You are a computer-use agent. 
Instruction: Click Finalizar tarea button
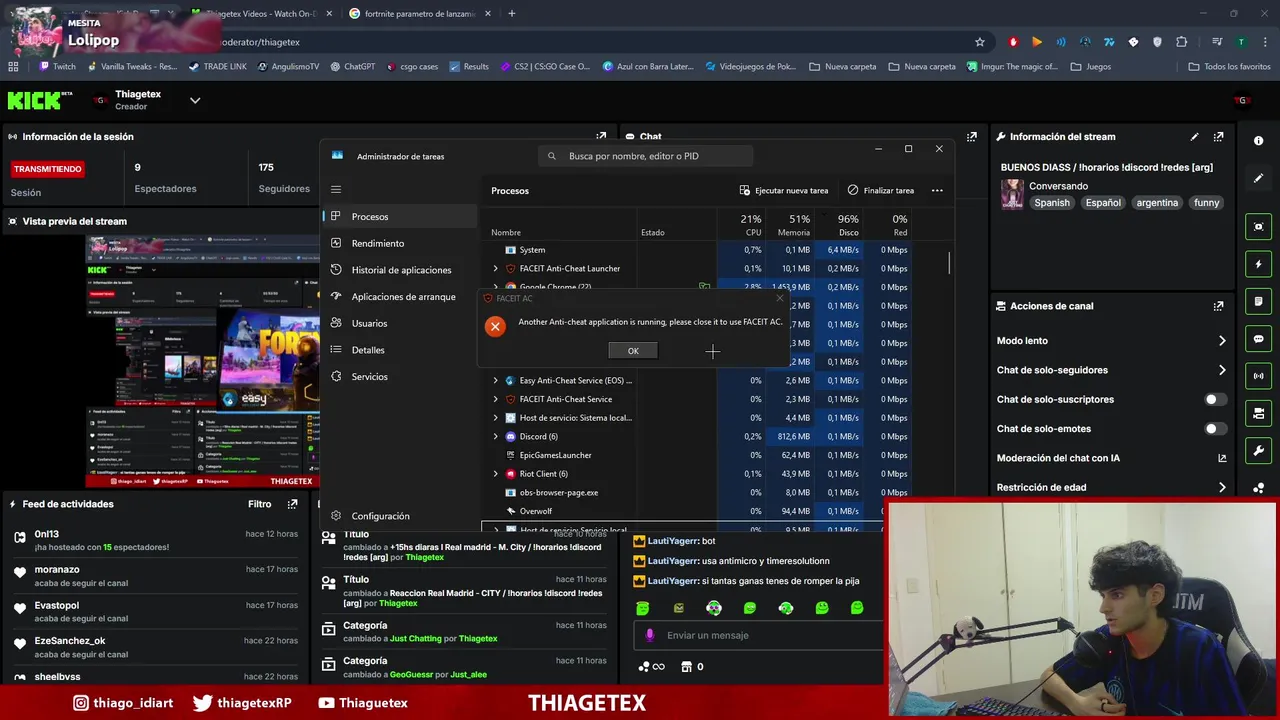[x=881, y=190]
